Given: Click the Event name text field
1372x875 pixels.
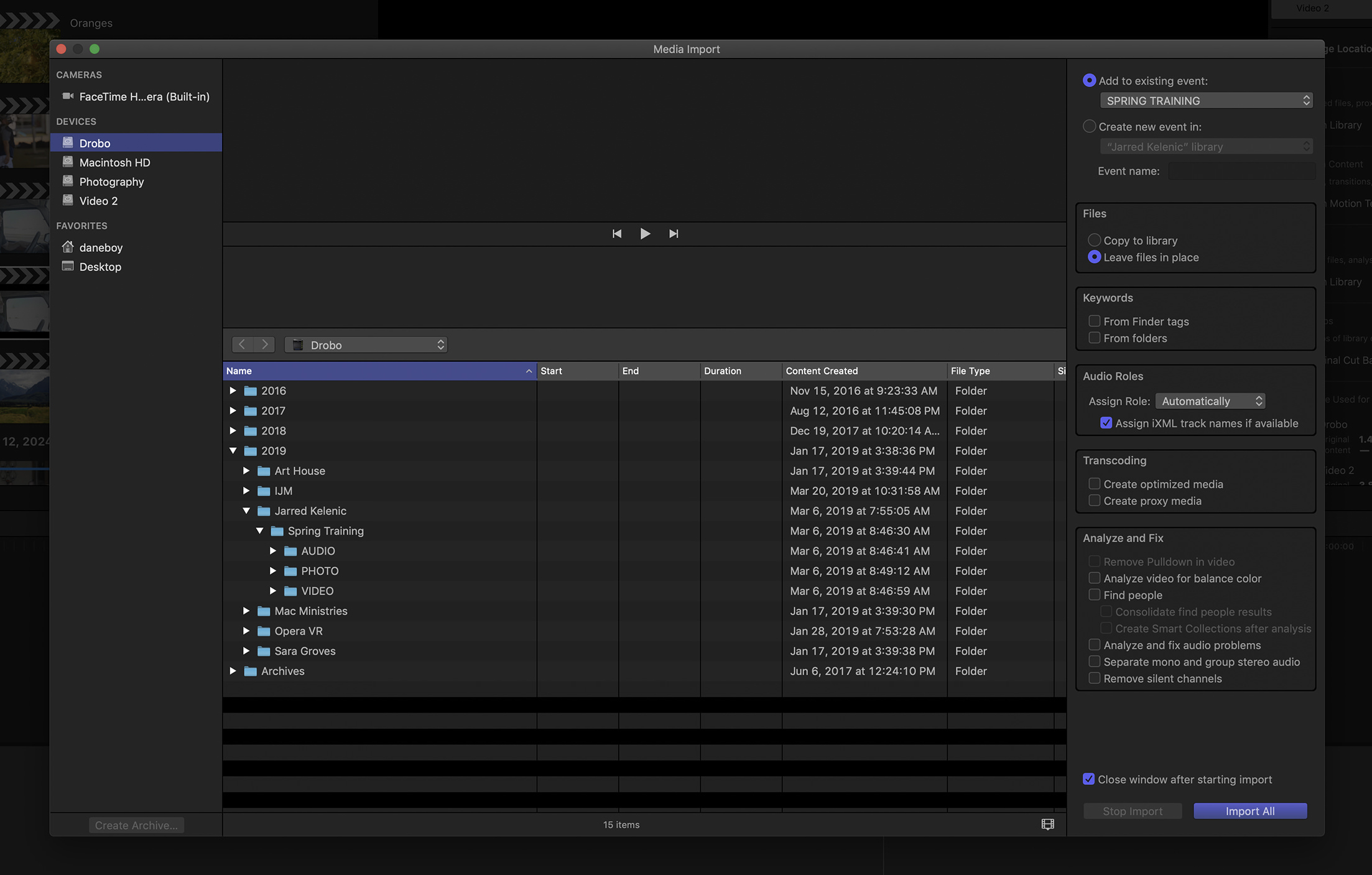Looking at the screenshot, I should pyautogui.click(x=1241, y=171).
